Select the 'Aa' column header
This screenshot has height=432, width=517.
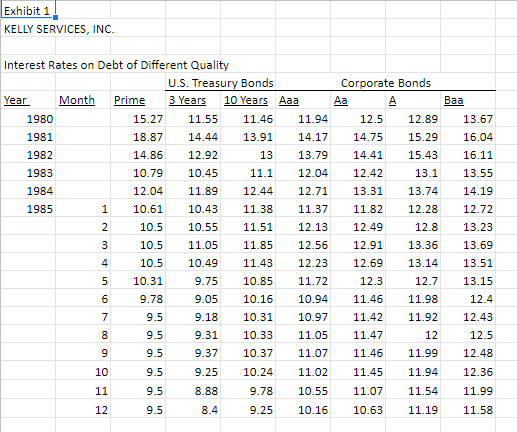click(358, 100)
